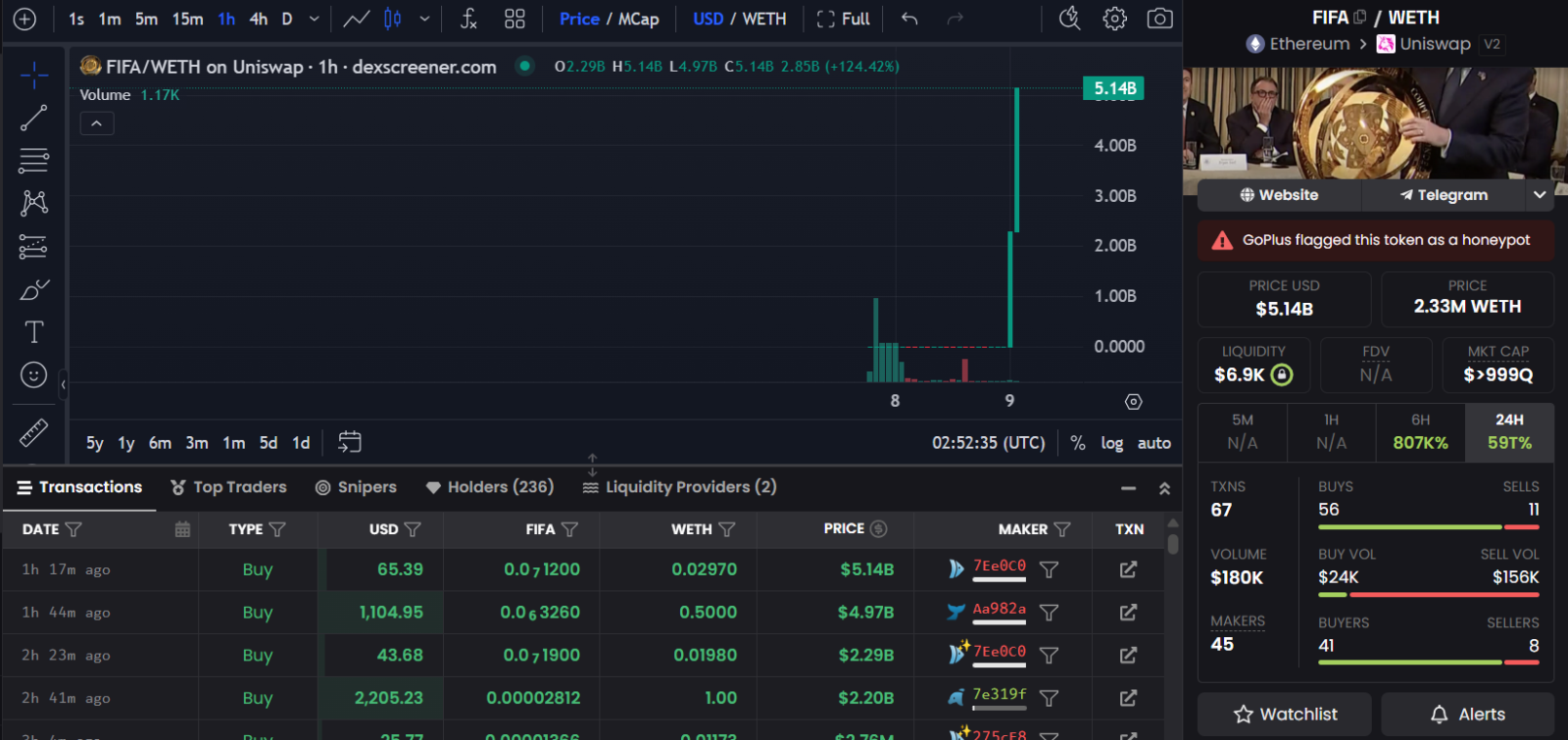Screen dimensions: 1568x740
Task: Select the text annotation tool
Action: [x=34, y=332]
